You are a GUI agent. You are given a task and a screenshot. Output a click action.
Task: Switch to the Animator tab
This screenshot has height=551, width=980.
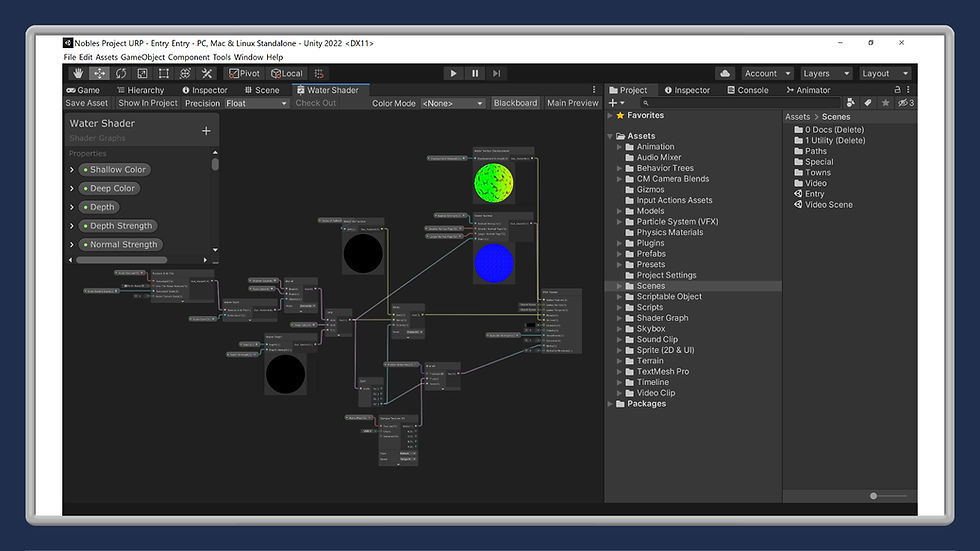(x=808, y=90)
